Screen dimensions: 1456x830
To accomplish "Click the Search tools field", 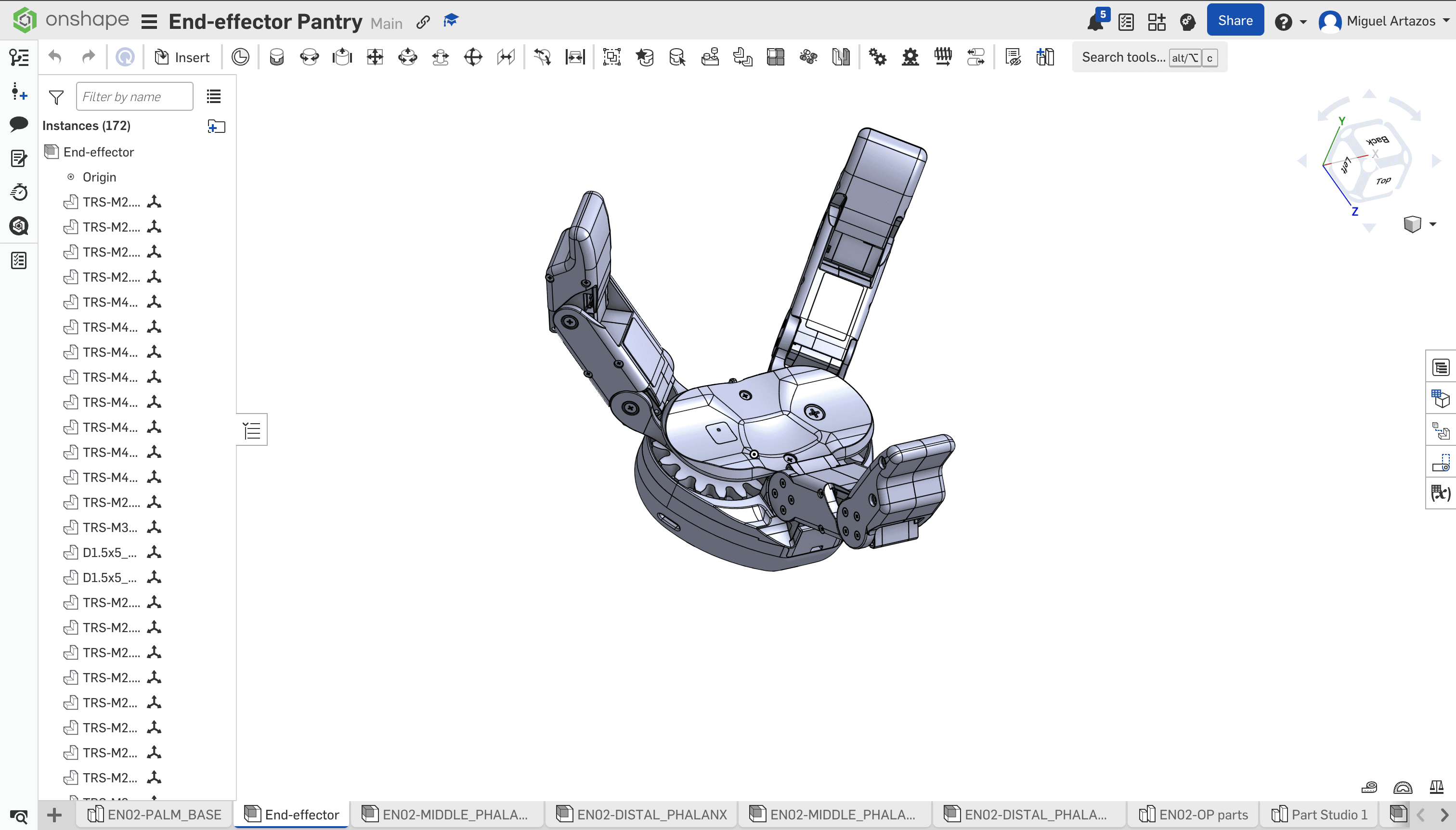I will (x=1149, y=57).
